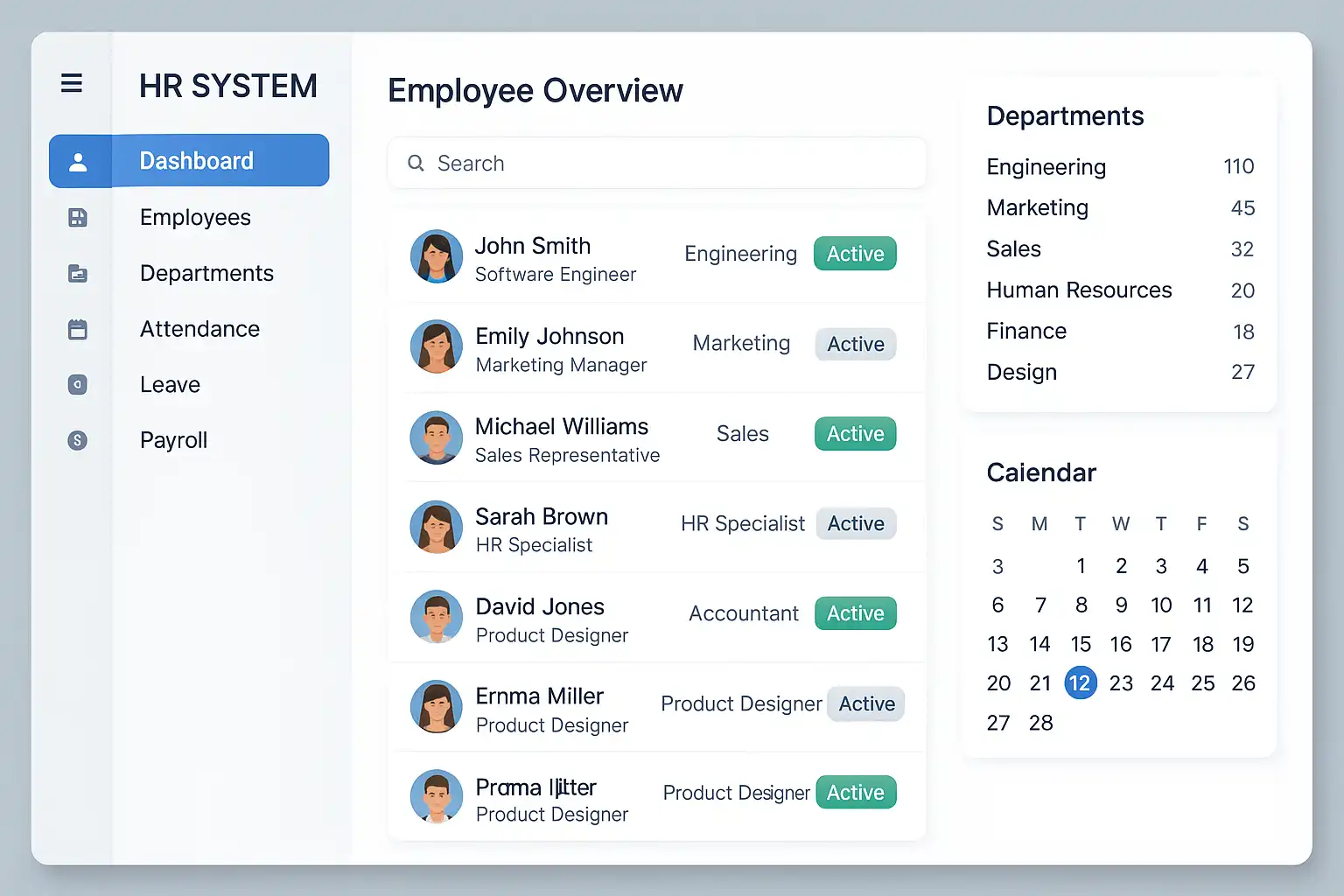Image resolution: width=1344 pixels, height=896 pixels.
Task: Select highlighted date 12 in calendar
Action: (1080, 682)
